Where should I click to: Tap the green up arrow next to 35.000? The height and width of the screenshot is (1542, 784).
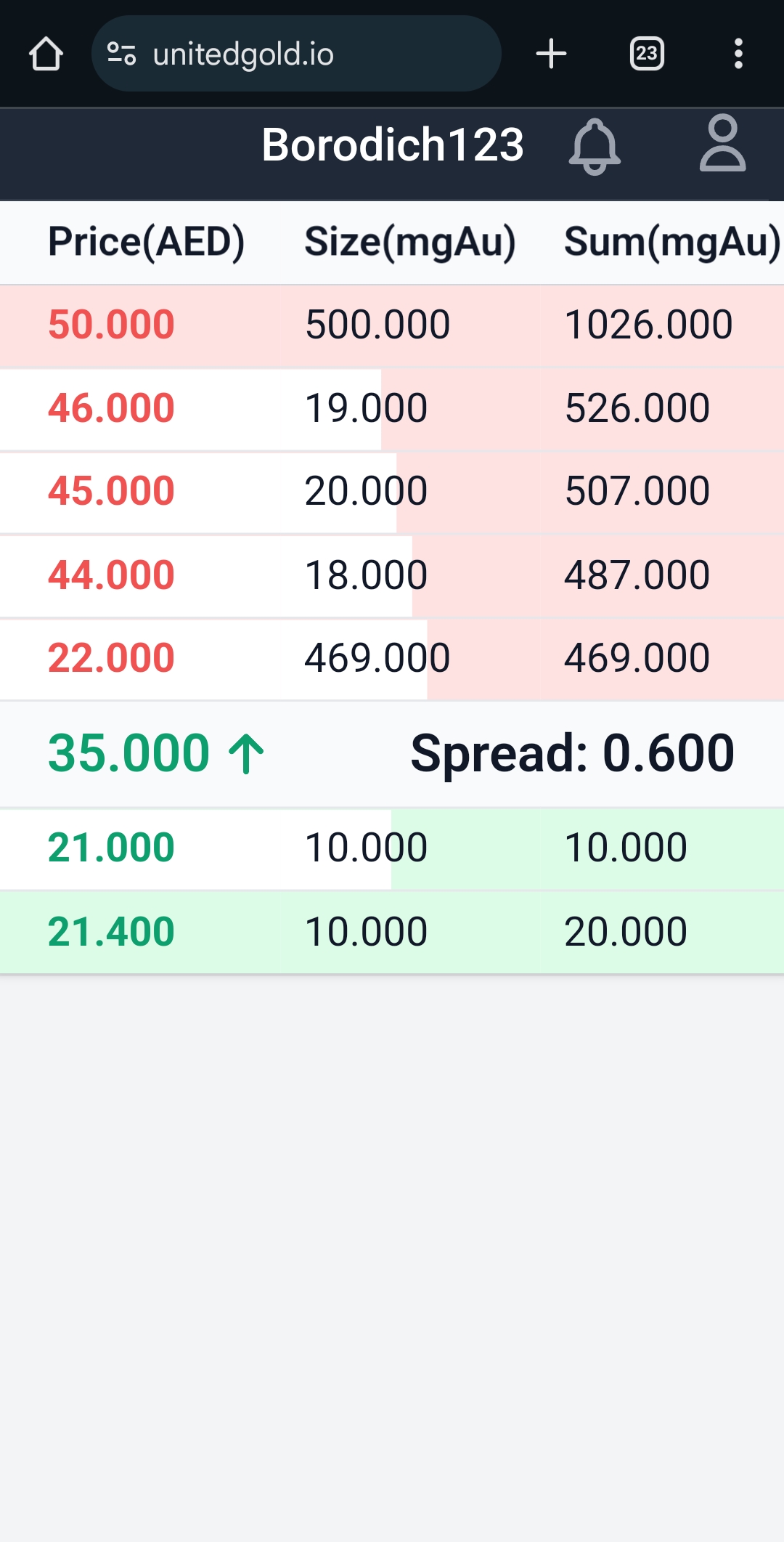(x=247, y=754)
